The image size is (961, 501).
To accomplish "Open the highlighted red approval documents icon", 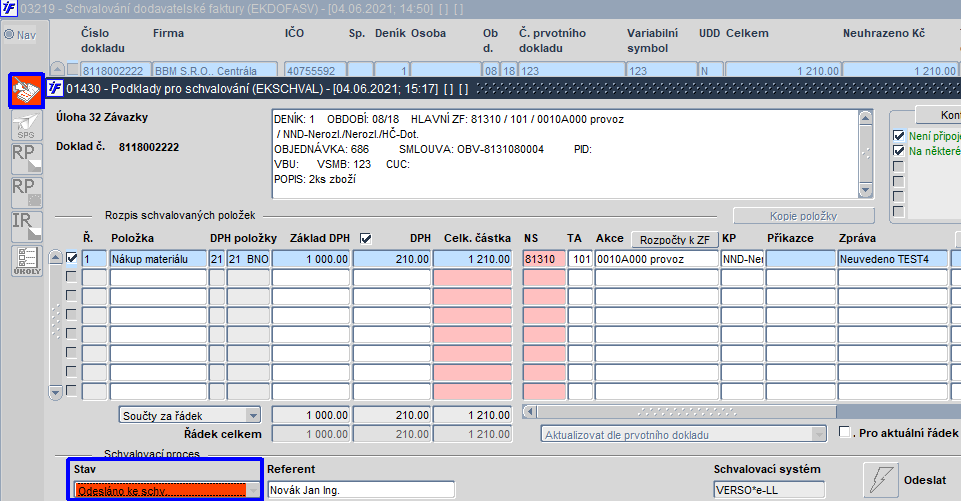I will [x=26, y=91].
